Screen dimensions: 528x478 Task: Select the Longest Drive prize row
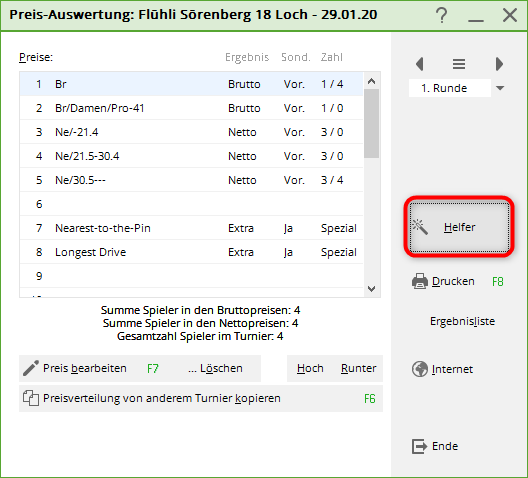pyautogui.click(x=191, y=252)
